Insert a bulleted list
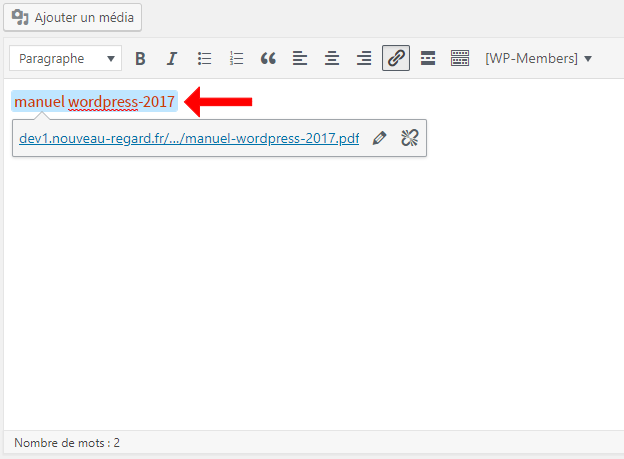Image resolution: width=624 pixels, height=459 pixels. (x=204, y=59)
